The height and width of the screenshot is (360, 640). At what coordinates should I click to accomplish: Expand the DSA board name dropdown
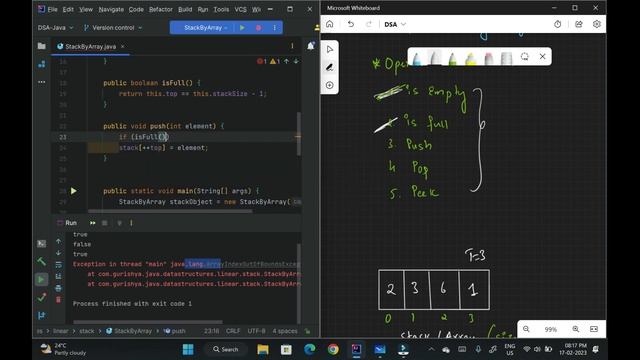click(395, 24)
